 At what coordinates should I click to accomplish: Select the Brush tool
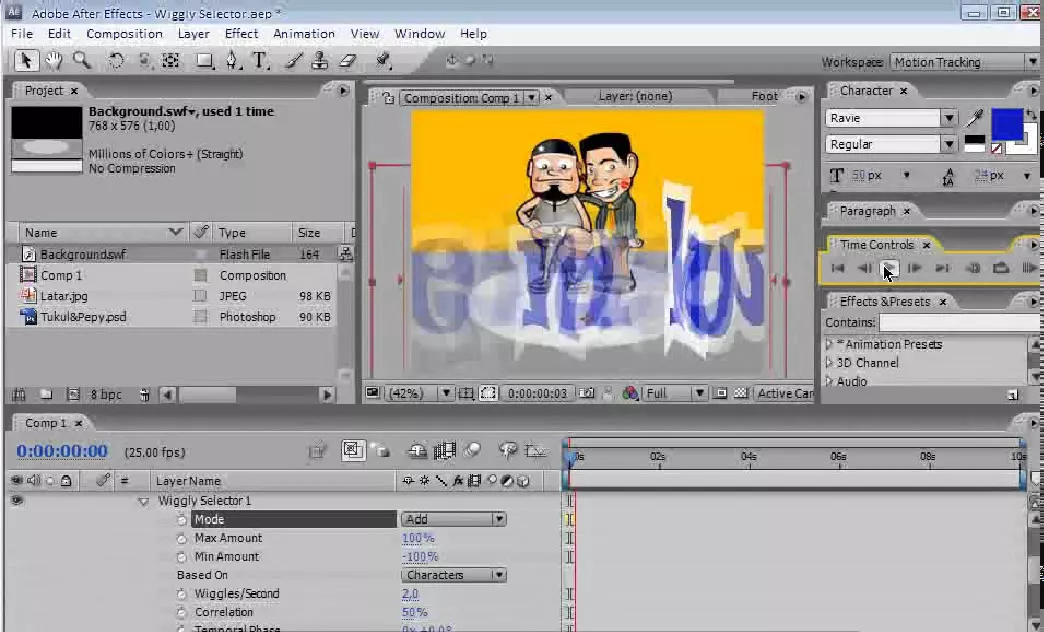(x=294, y=61)
